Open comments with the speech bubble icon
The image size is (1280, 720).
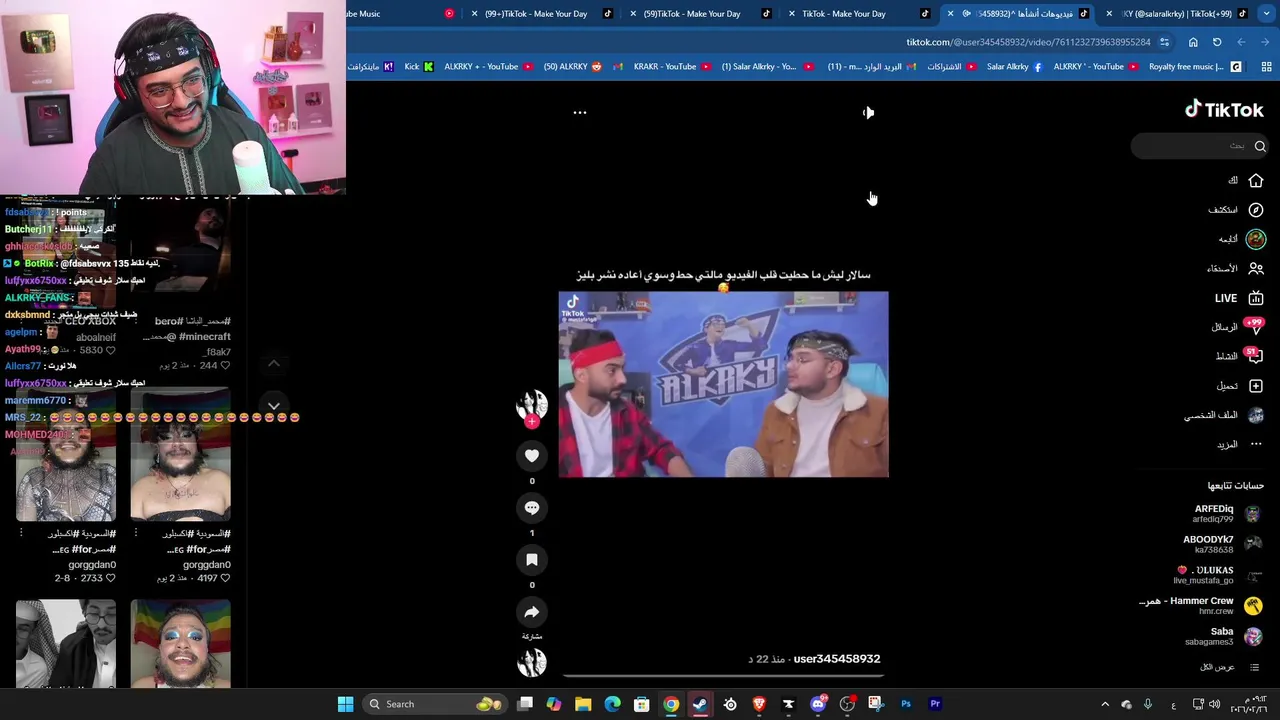click(532, 508)
